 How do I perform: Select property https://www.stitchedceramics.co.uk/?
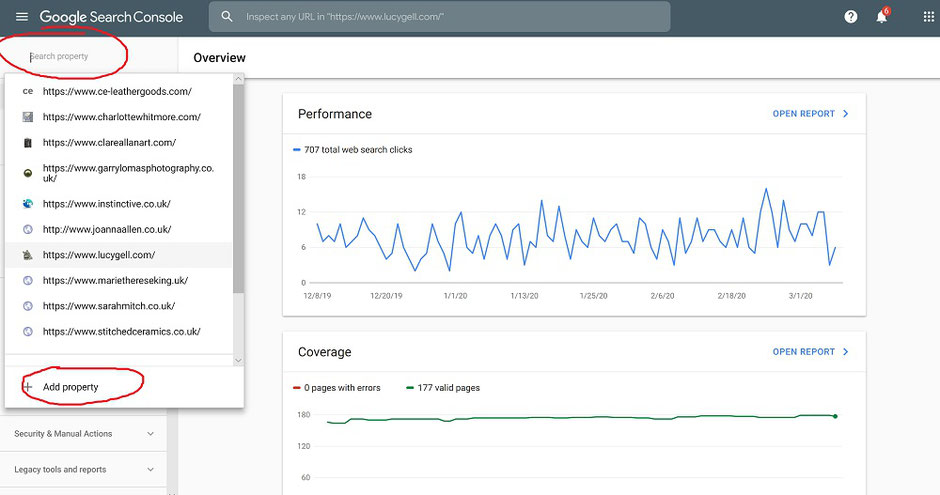click(119, 331)
